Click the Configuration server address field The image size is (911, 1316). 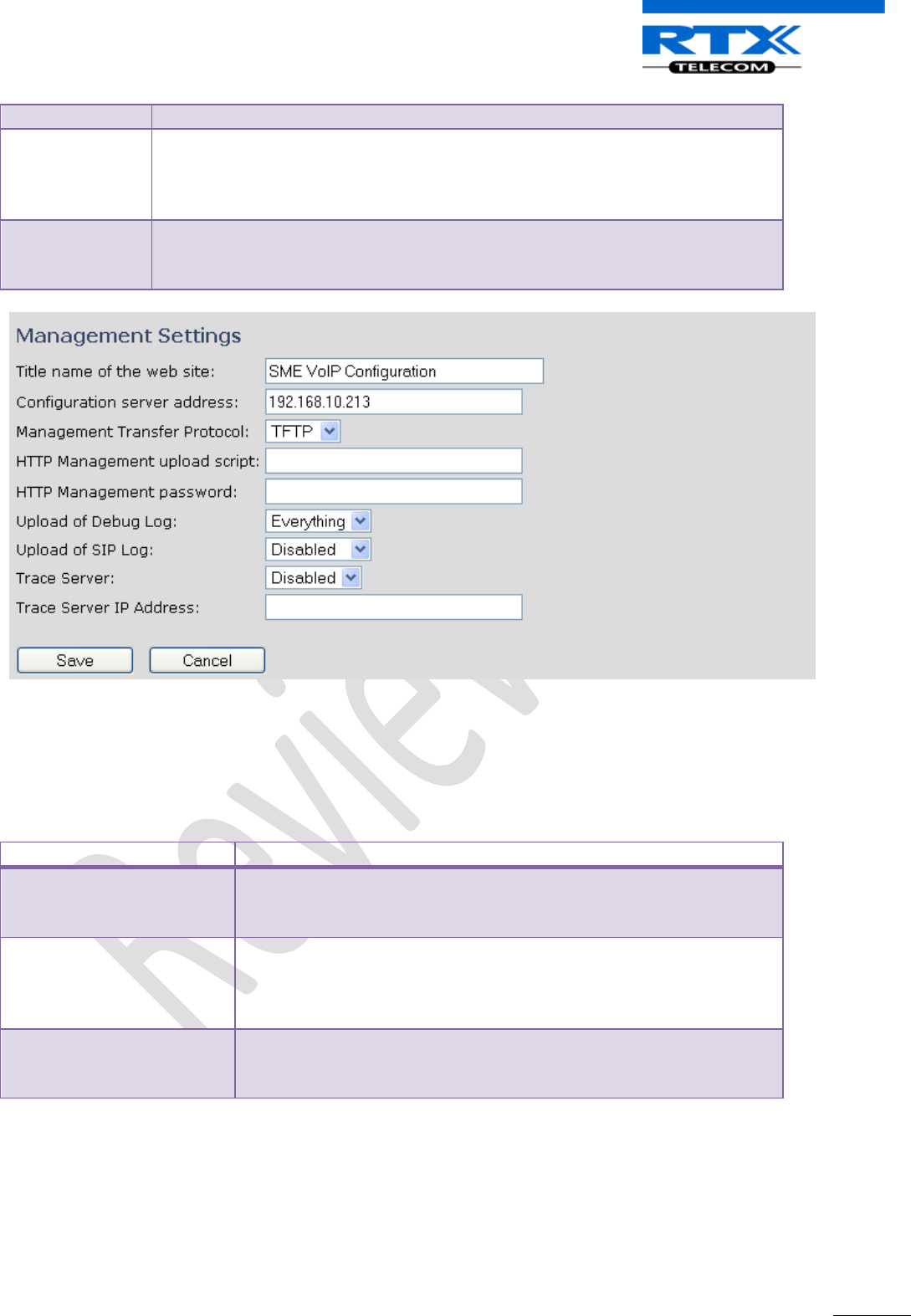click(394, 402)
